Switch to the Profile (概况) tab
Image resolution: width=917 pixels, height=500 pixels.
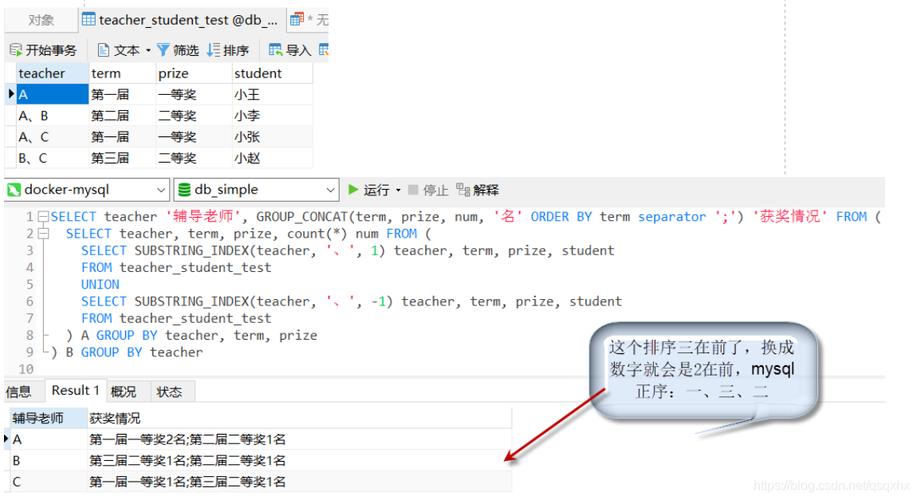coord(123,391)
